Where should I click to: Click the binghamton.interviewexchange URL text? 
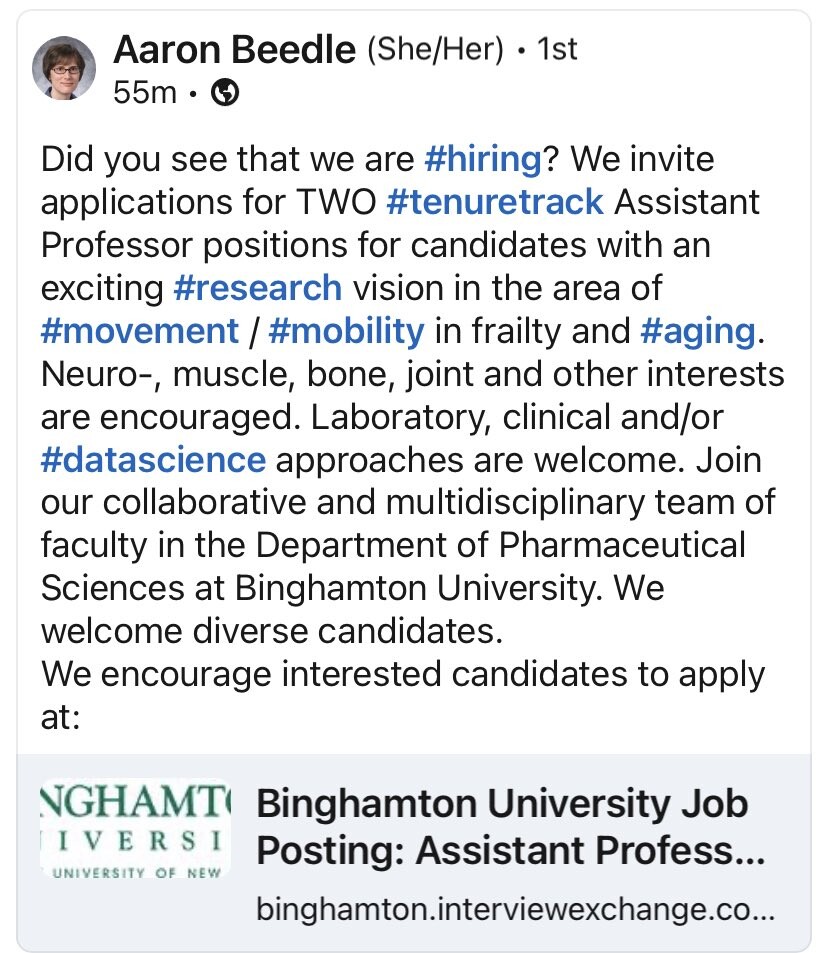(514, 910)
